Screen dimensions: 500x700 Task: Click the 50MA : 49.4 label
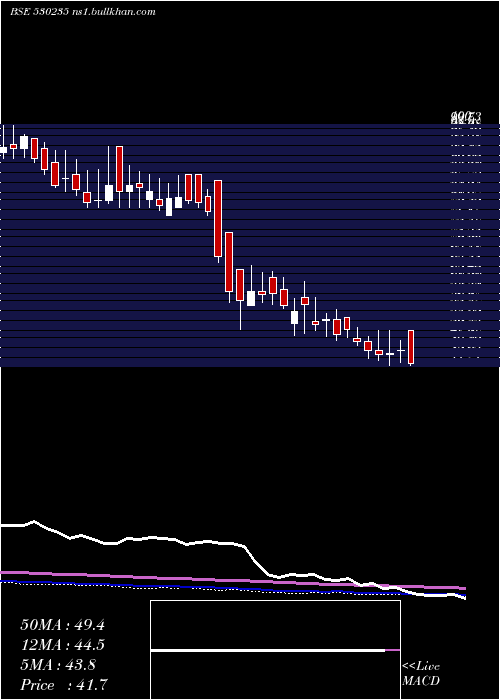click(x=62, y=625)
